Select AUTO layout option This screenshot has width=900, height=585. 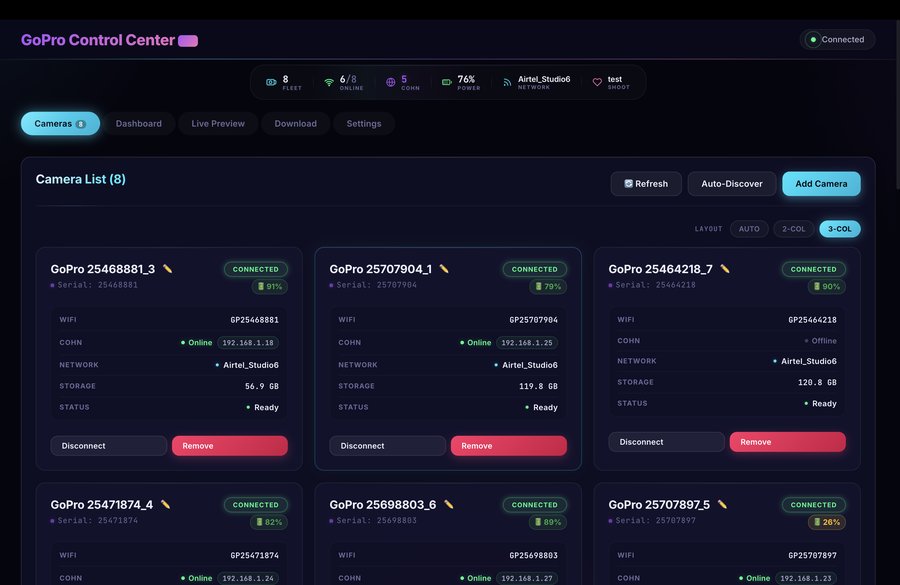749,228
